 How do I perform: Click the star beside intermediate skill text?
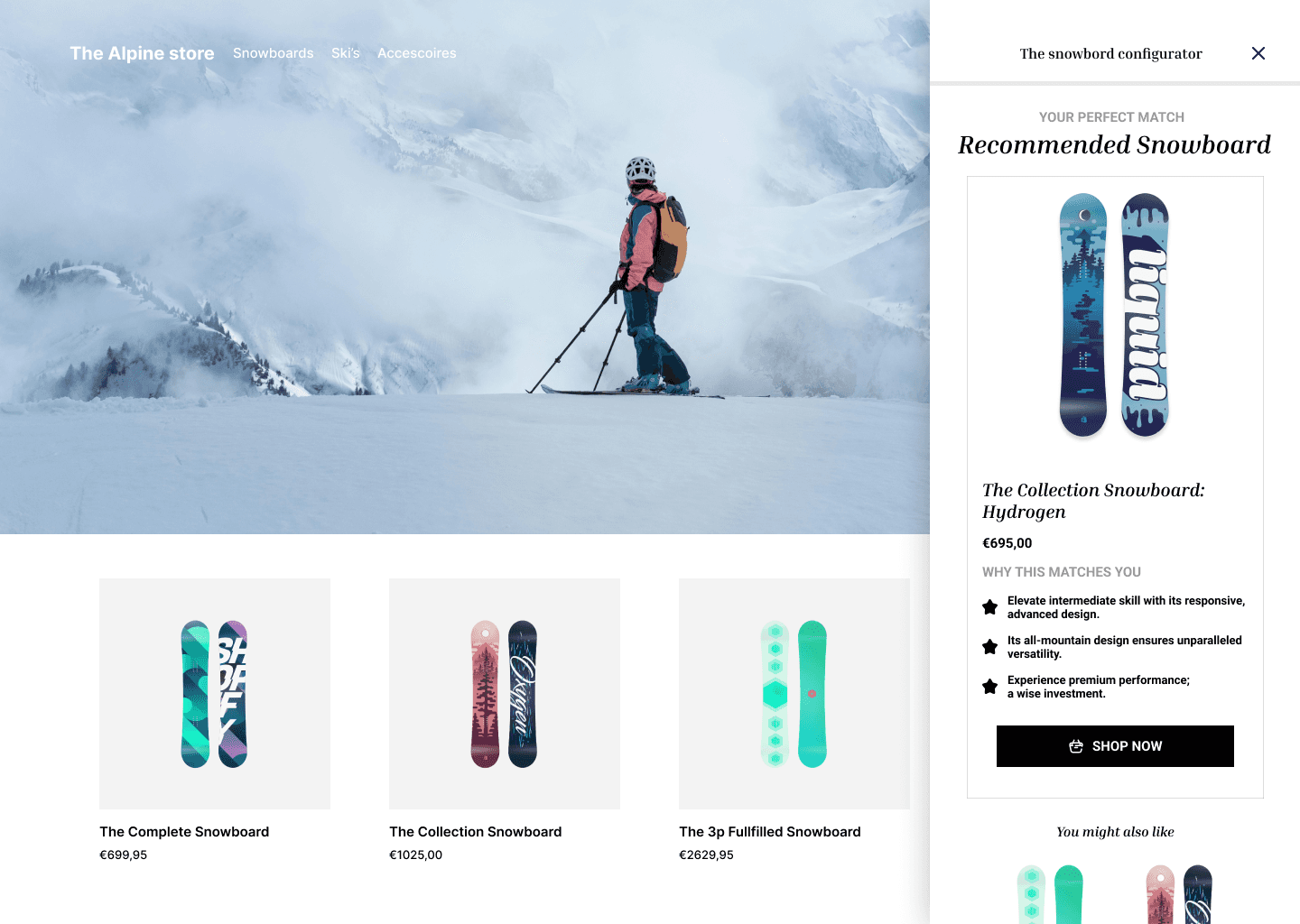pos(990,607)
